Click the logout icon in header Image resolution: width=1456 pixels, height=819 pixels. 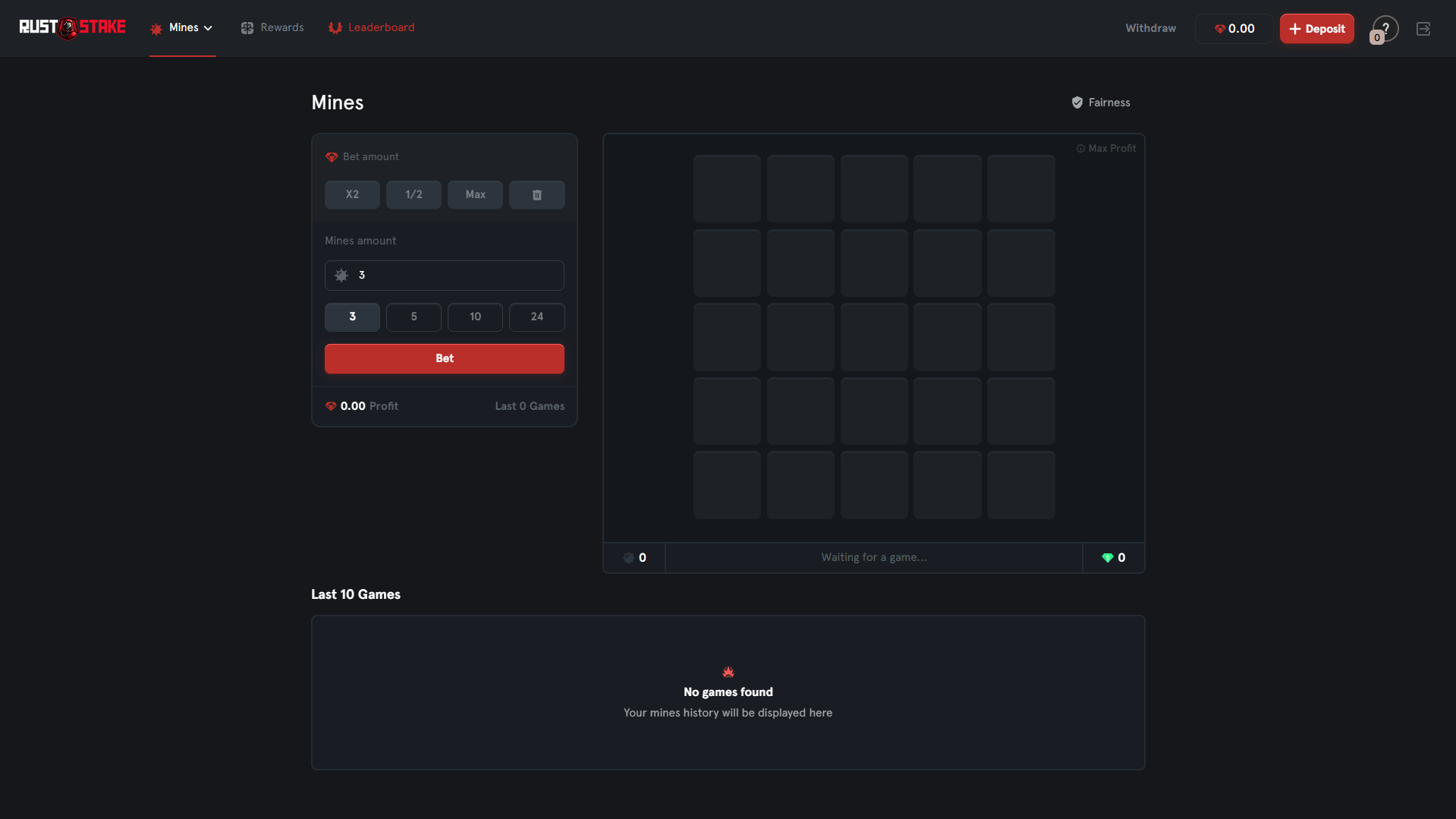tap(1423, 28)
